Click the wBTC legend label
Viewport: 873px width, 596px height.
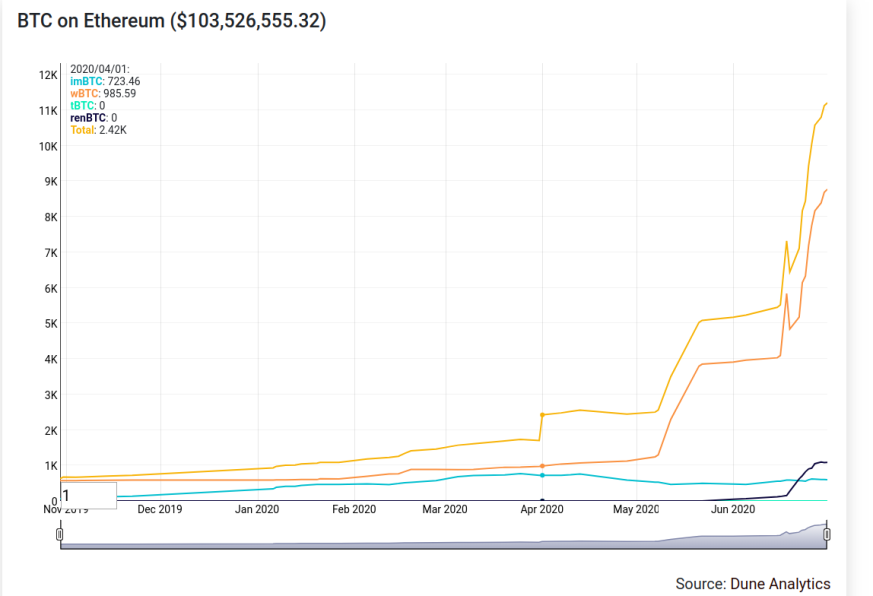85,94
